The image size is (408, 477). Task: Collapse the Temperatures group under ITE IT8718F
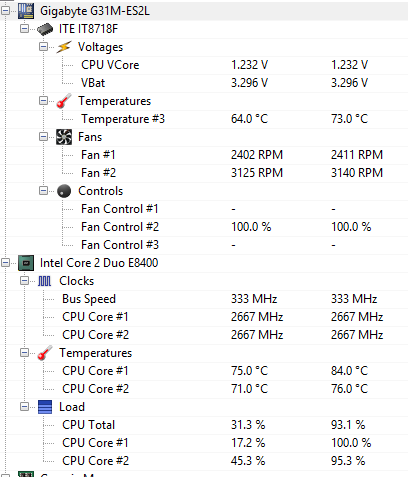[x=43, y=101]
